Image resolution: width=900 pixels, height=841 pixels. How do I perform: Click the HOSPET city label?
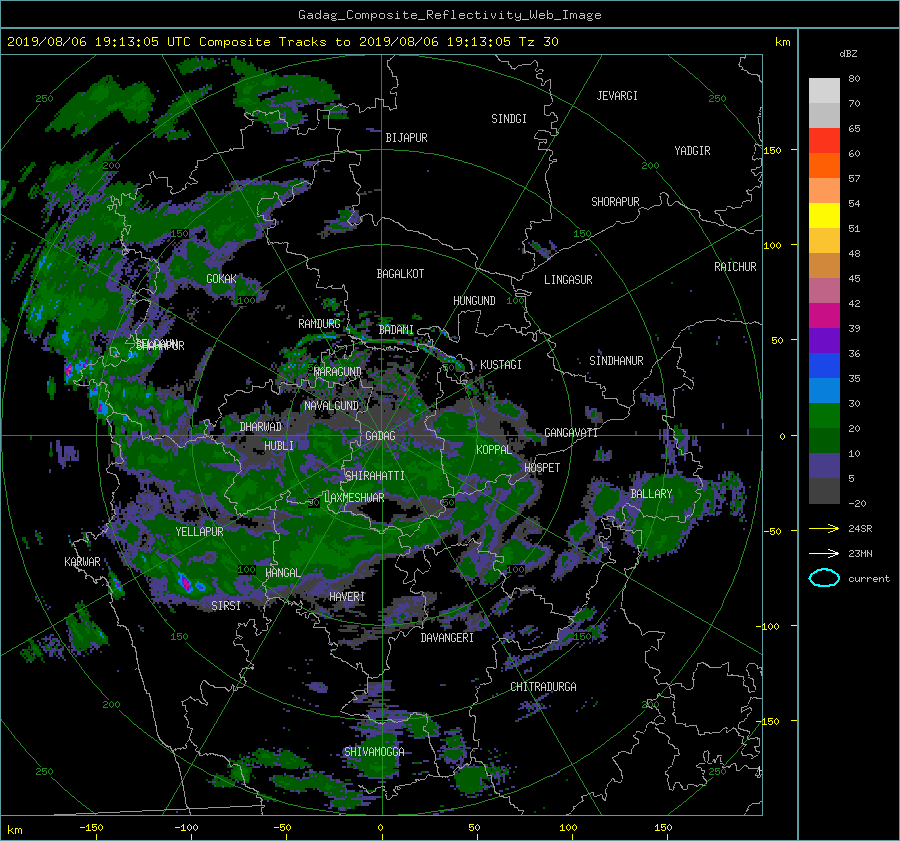tap(542, 468)
